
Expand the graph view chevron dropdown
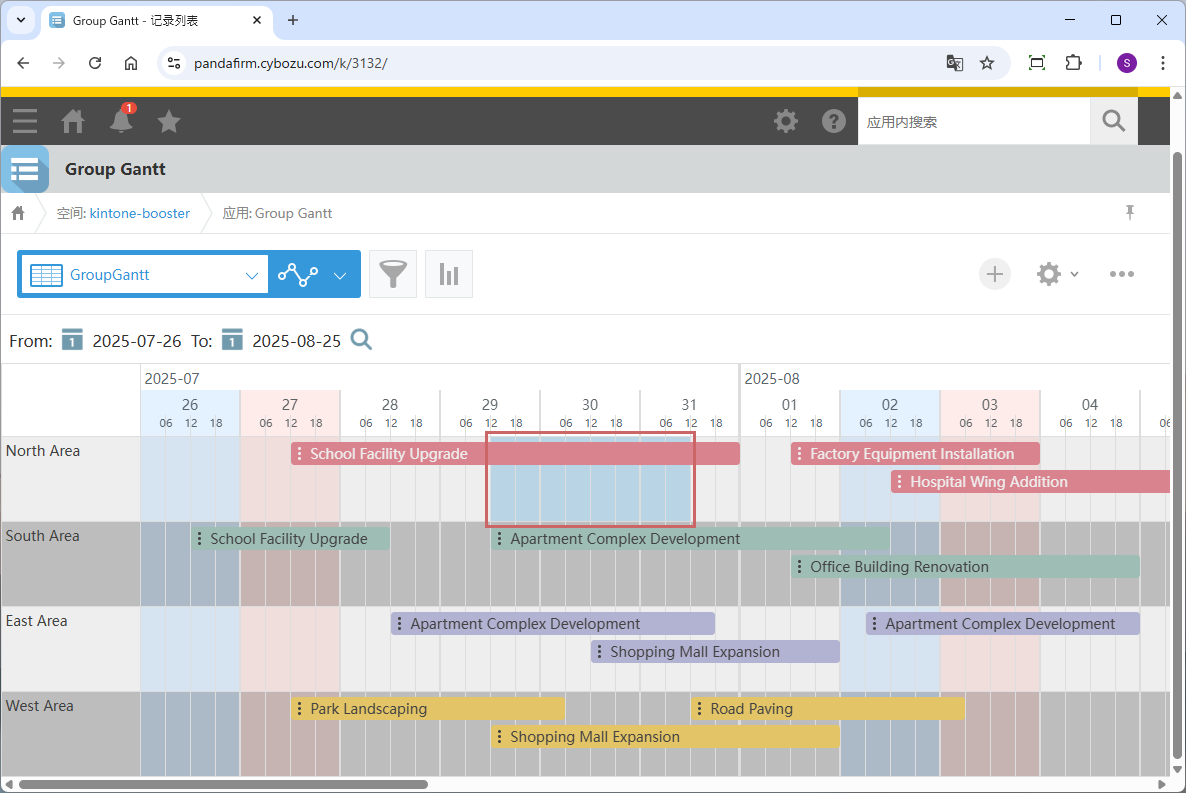[340, 275]
